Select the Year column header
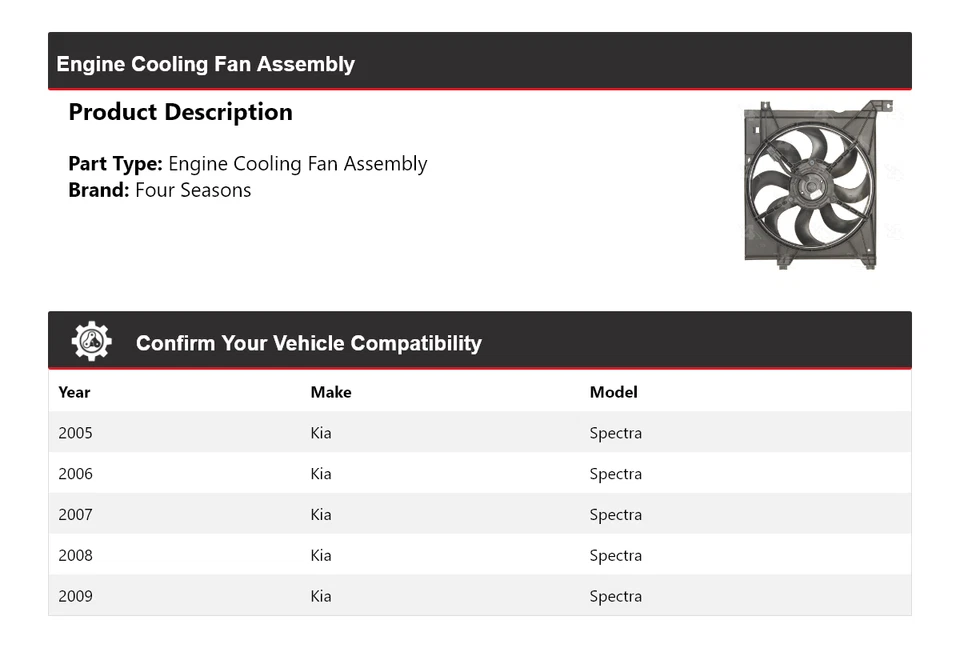The height and width of the screenshot is (648, 960). [74, 392]
